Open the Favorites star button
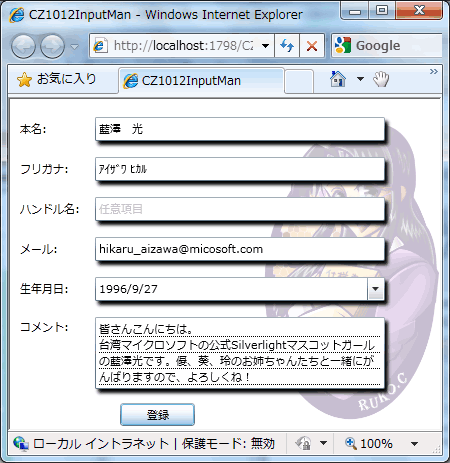This screenshot has height=463, width=450. click(x=57, y=79)
